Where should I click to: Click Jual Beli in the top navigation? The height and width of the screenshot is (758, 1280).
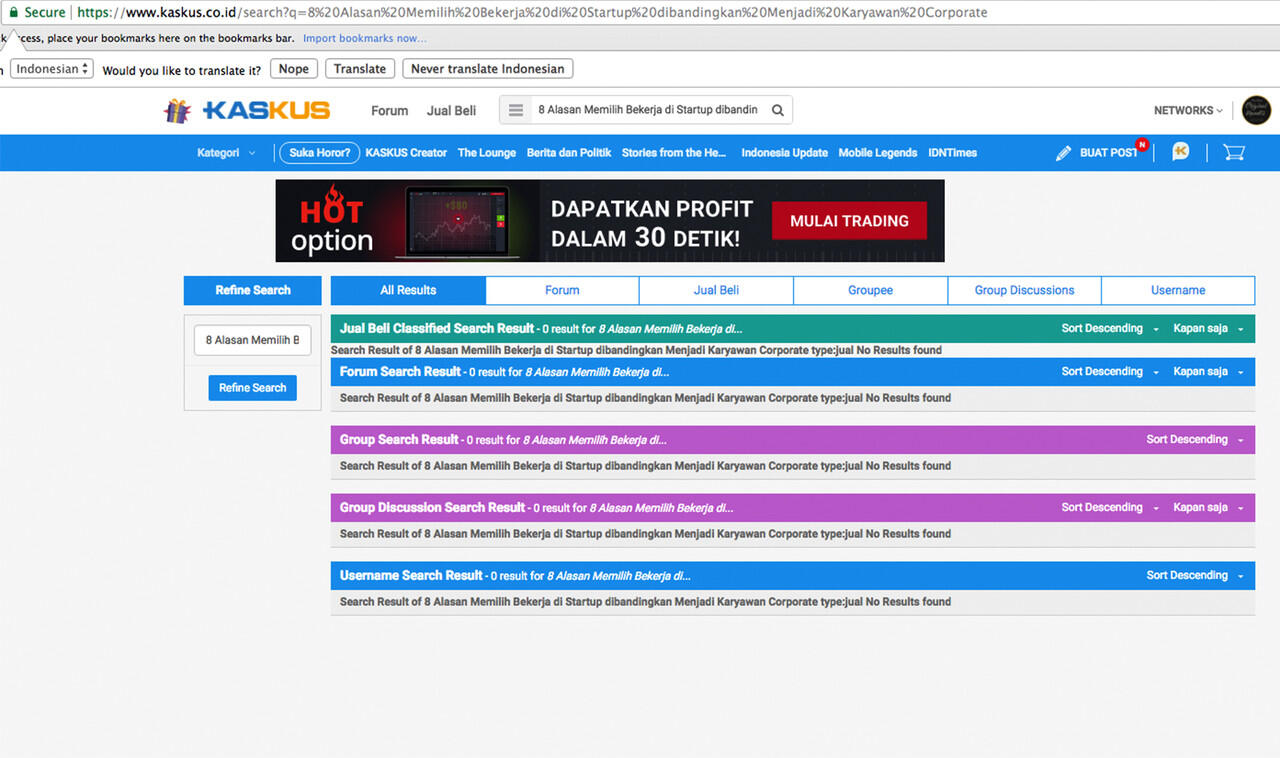click(451, 111)
